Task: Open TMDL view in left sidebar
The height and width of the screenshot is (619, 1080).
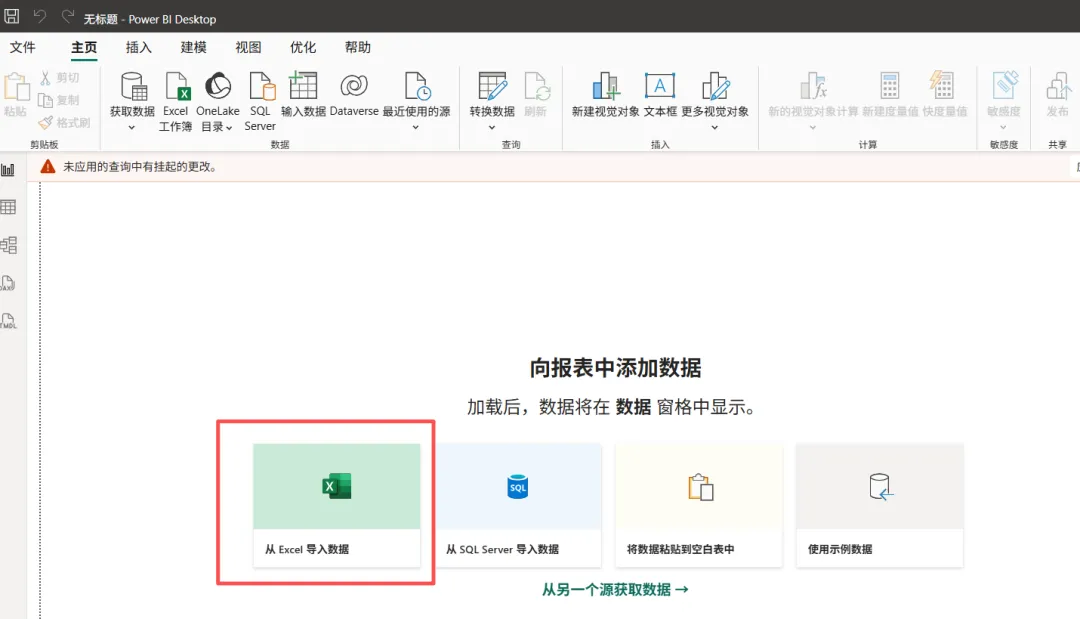Action: pyautogui.click(x=8, y=321)
